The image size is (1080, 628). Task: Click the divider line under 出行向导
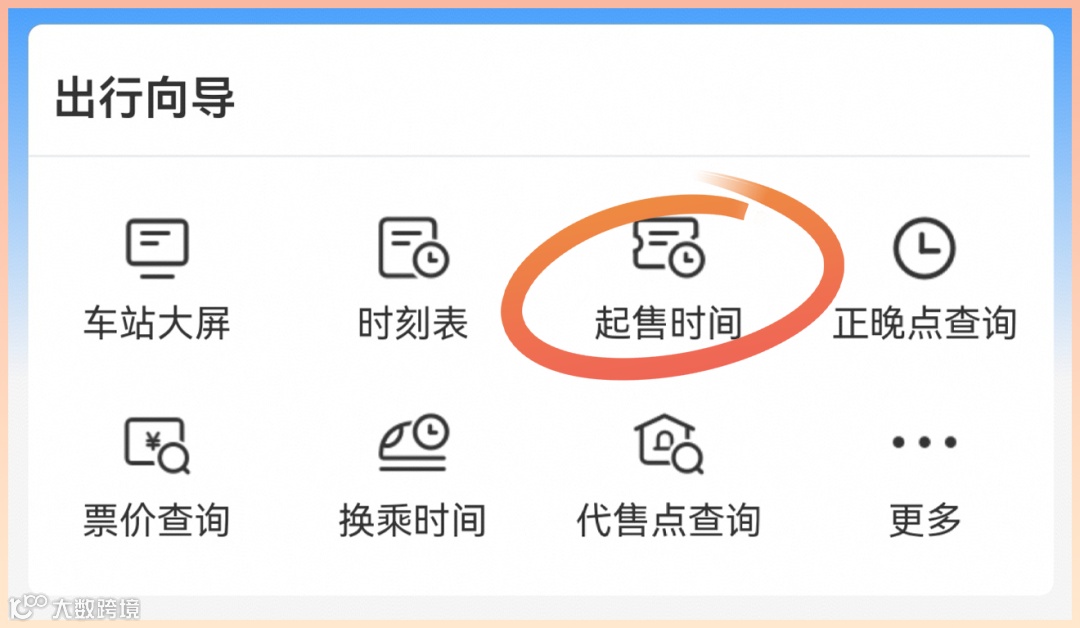coord(529,156)
